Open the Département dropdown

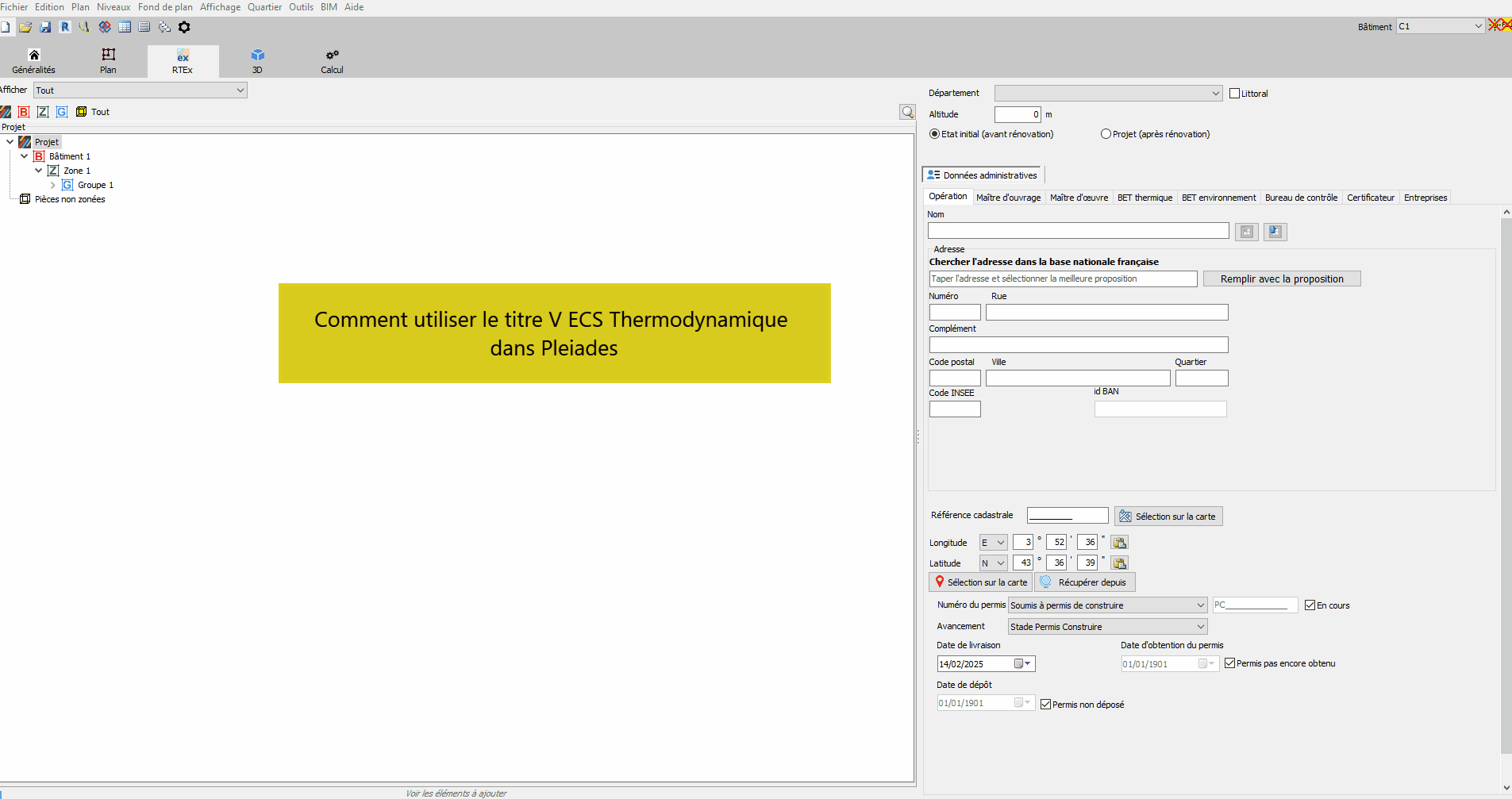point(1108,94)
